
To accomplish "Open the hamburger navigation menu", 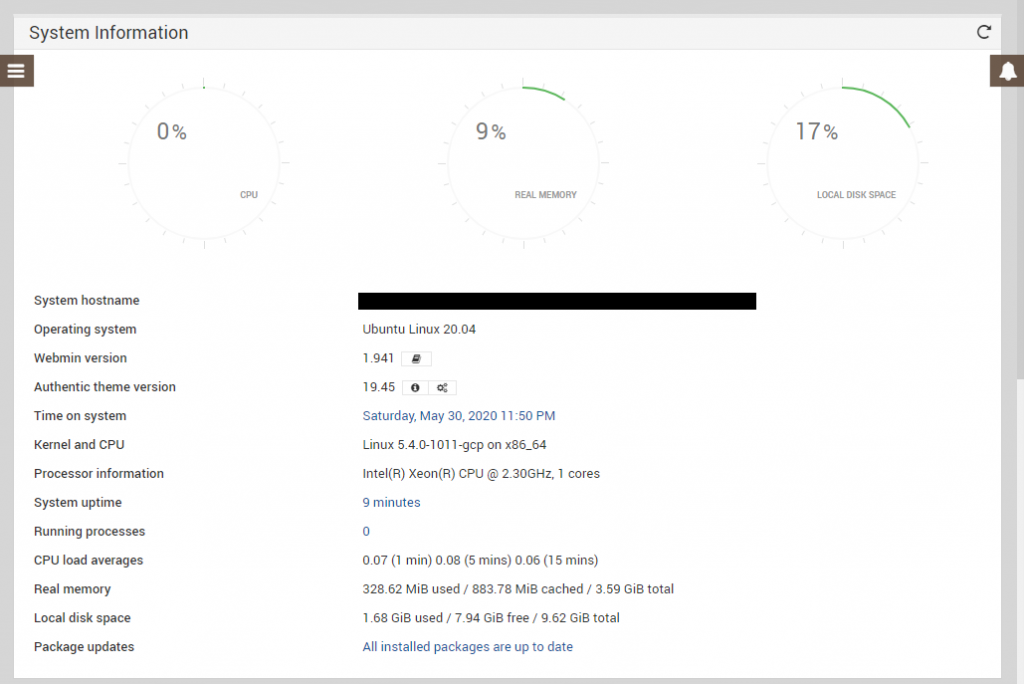I will 16,71.
